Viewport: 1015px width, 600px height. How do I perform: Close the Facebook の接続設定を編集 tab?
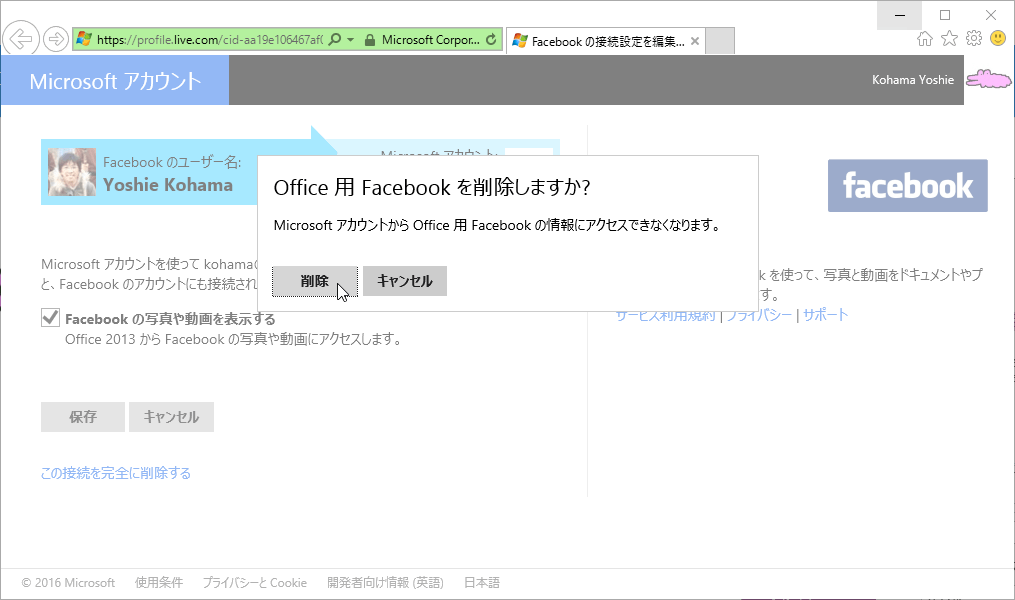click(695, 41)
